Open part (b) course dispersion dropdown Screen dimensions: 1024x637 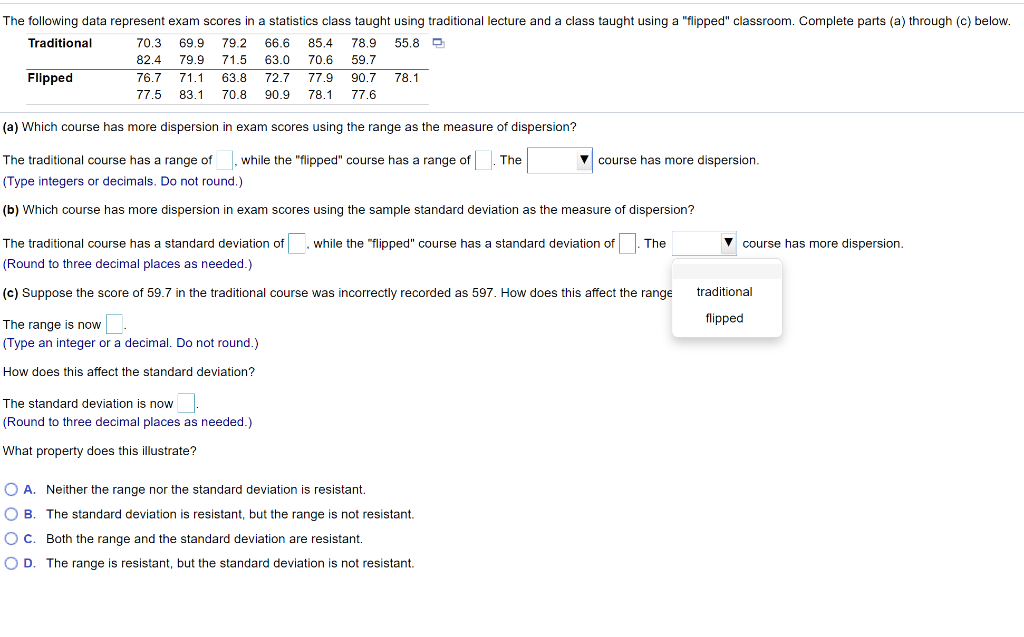point(704,243)
